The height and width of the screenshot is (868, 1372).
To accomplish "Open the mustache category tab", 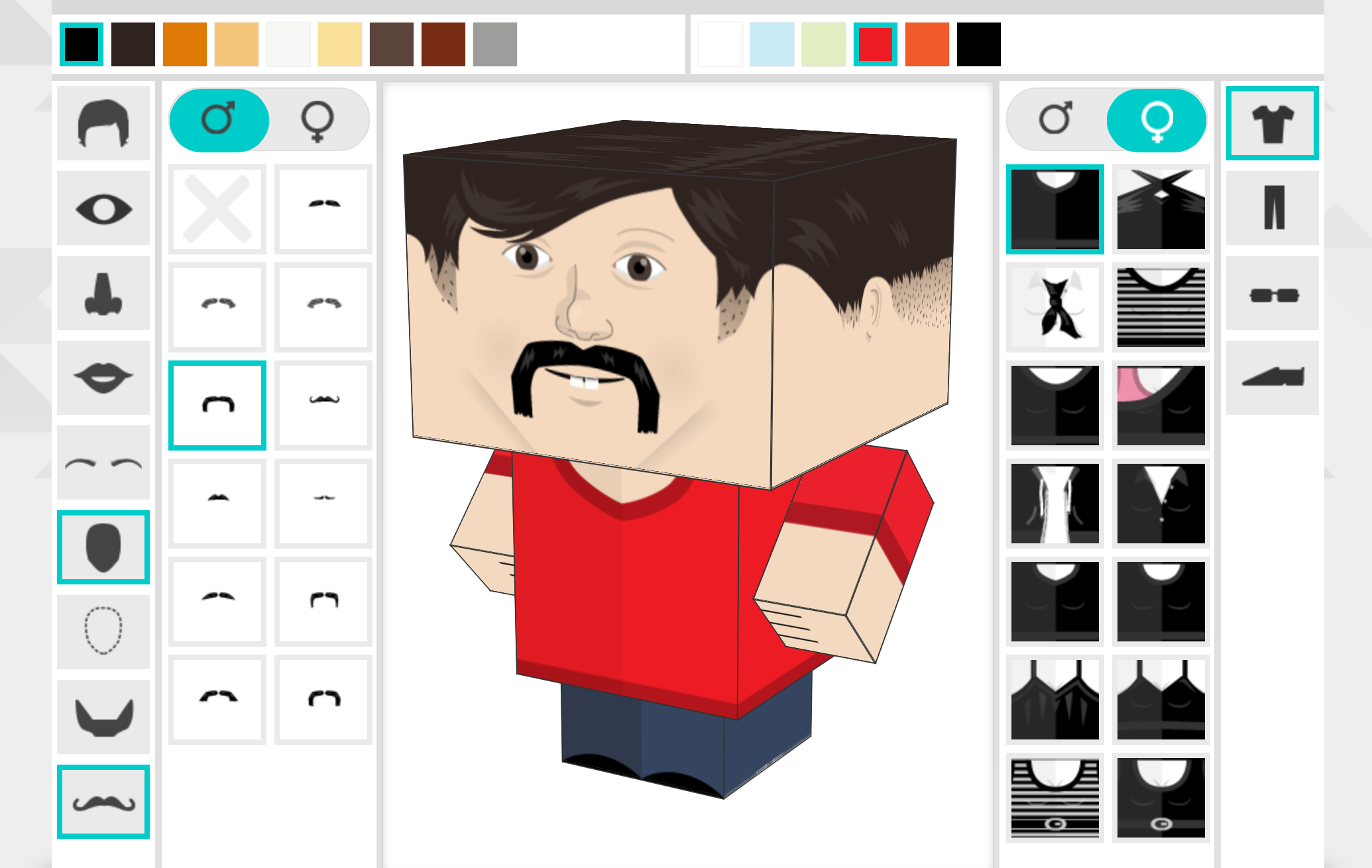I will [103, 802].
